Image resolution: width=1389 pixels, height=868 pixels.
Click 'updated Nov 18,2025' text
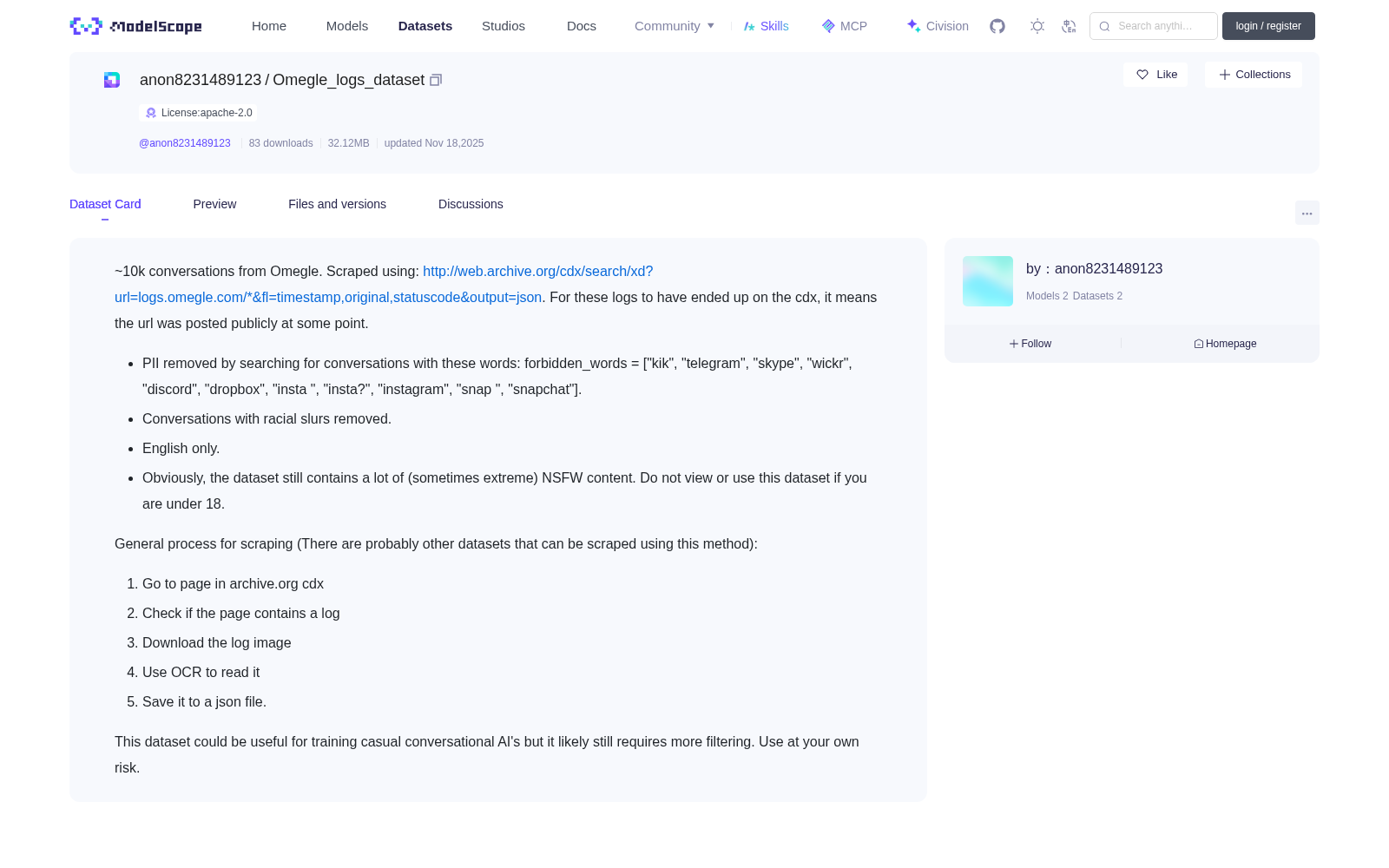(x=434, y=143)
